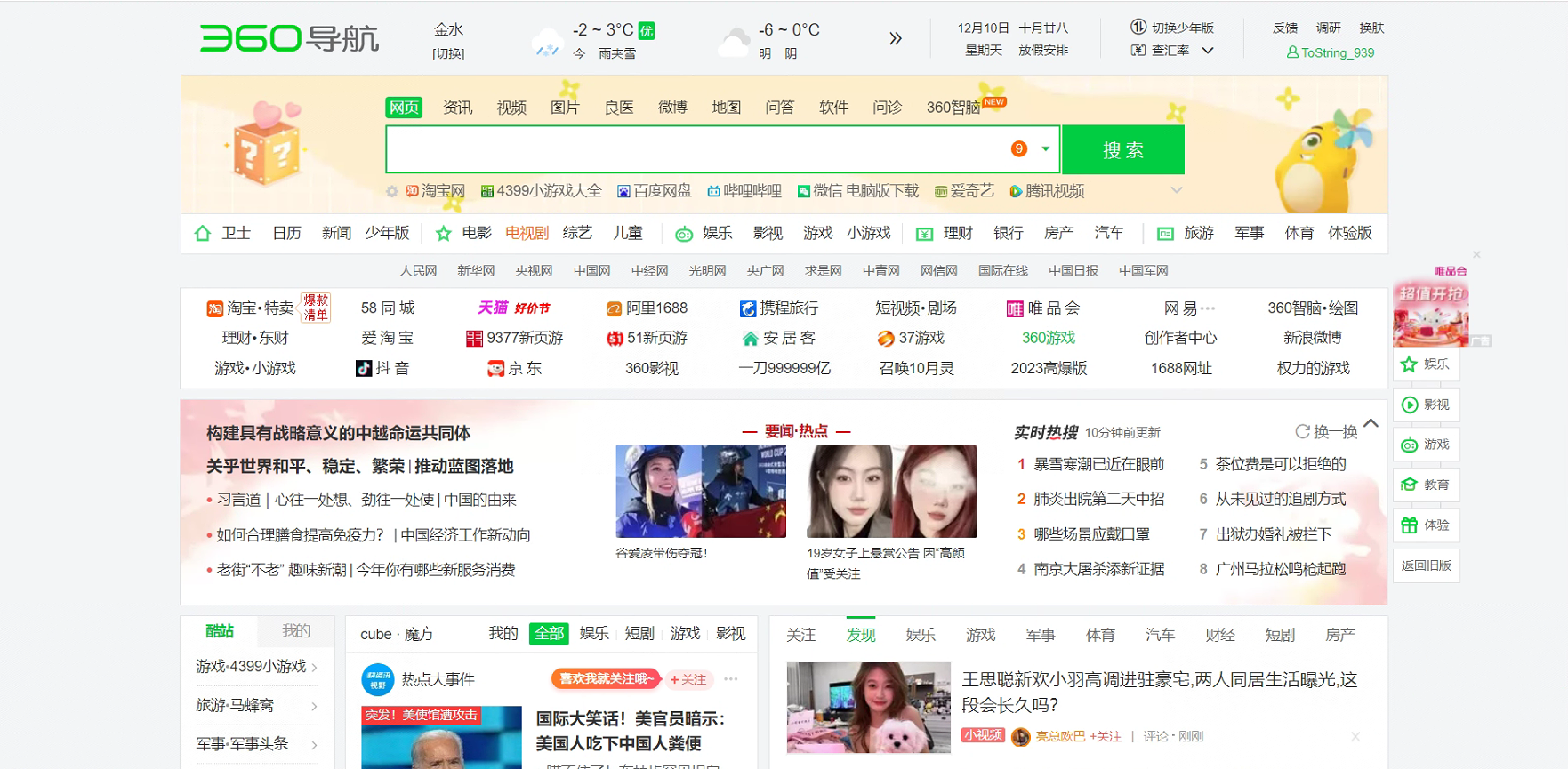The image size is (1568, 769).
Task: Open 唯品会 site link
Action: (1043, 308)
